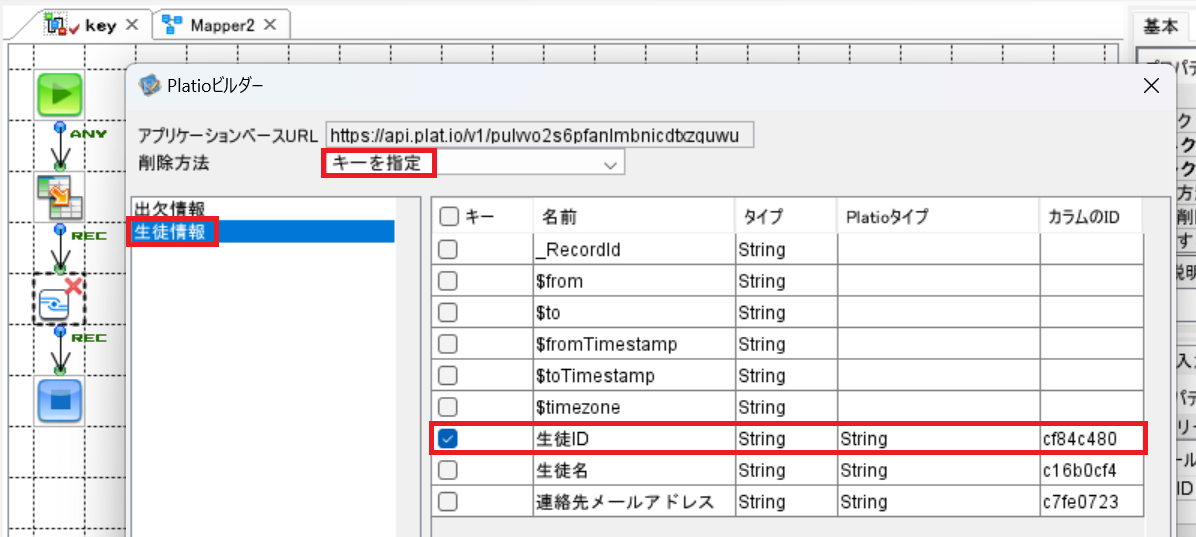Close the key tab
Viewport: 1196px width, 537px height.
pos(131,24)
